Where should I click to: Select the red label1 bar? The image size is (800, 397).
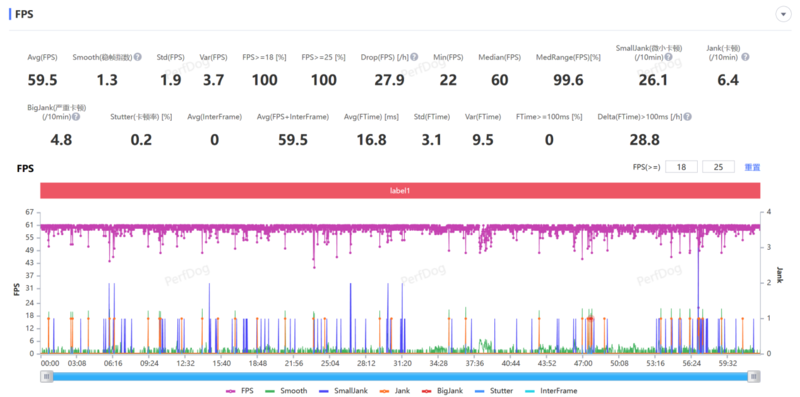point(401,190)
